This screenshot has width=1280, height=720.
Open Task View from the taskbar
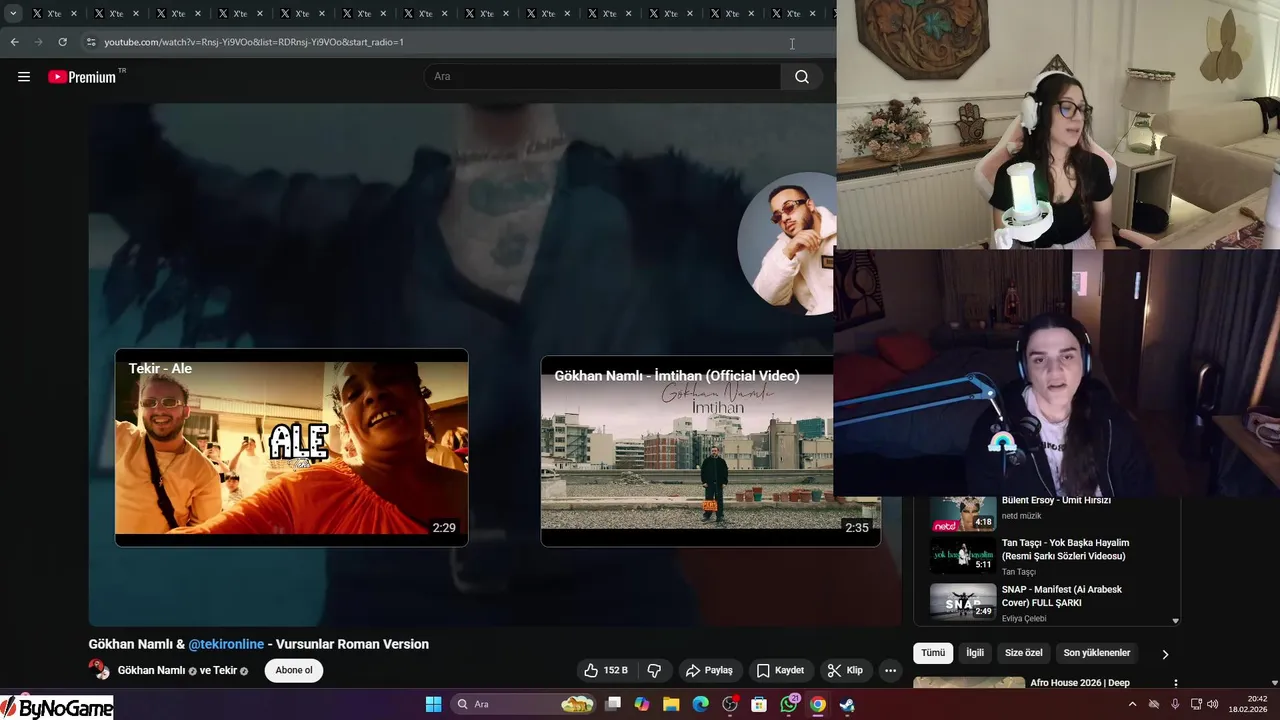613,704
